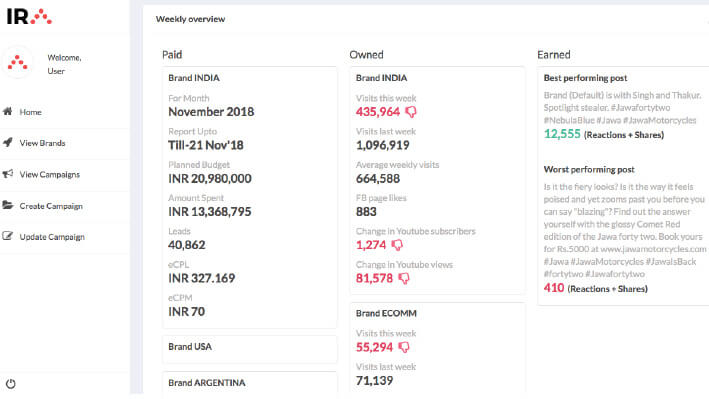Click the 410 reactions count

(x=554, y=288)
